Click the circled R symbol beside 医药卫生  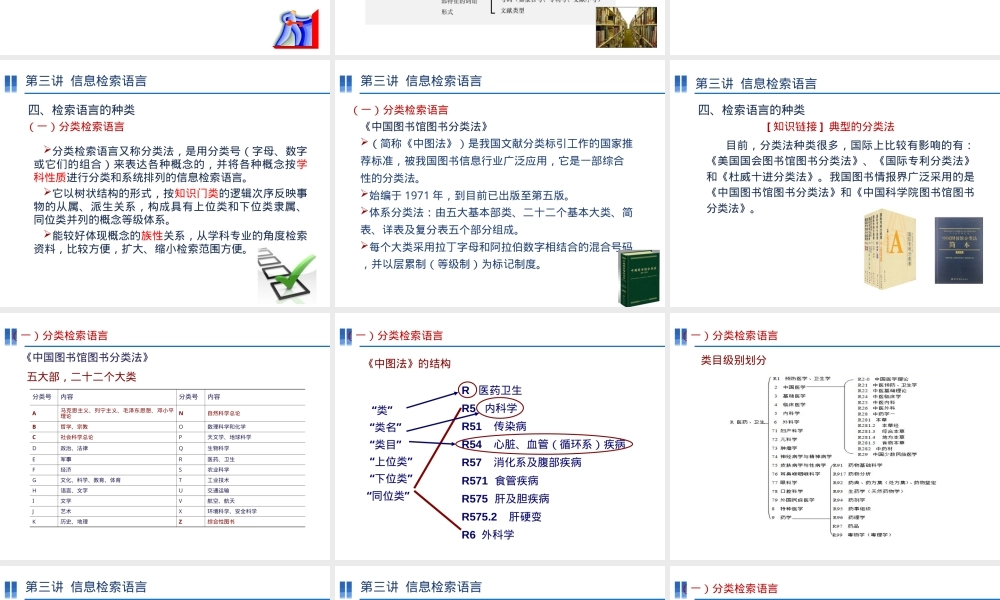pyautogui.click(x=466, y=390)
